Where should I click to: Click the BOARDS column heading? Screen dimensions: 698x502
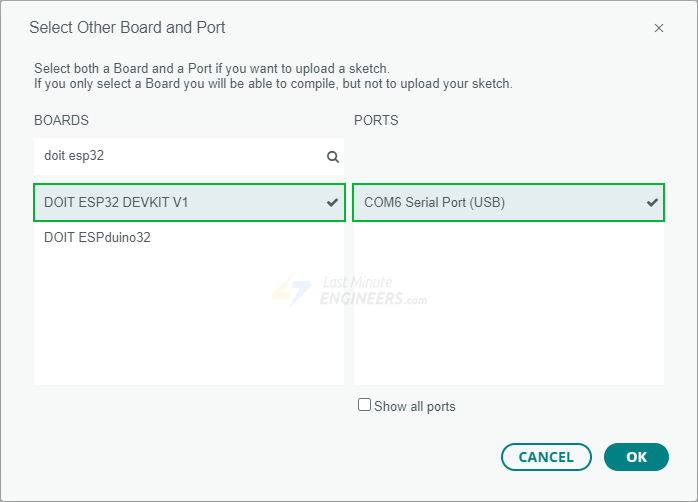61,120
